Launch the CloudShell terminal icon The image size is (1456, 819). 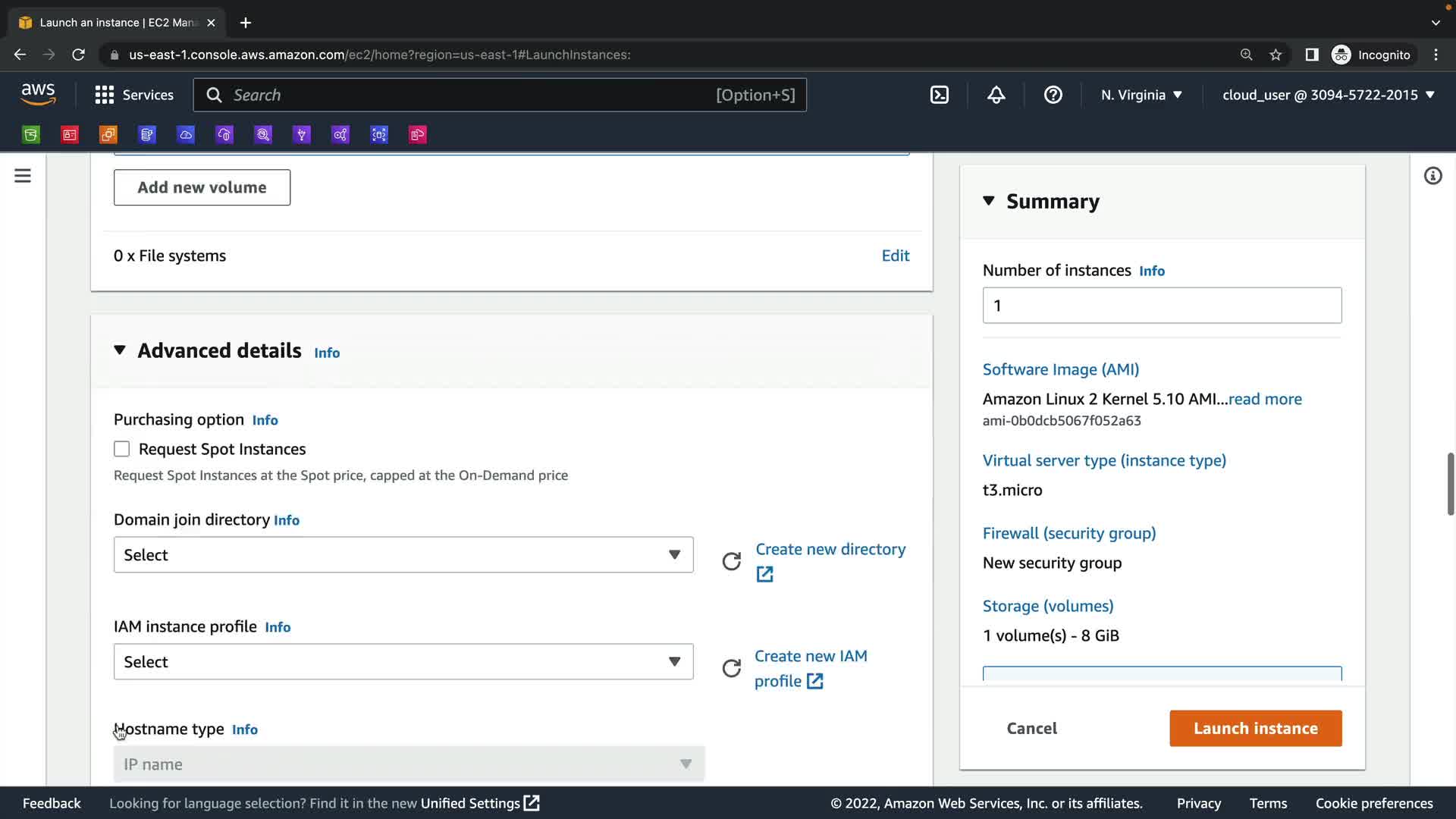click(x=939, y=95)
